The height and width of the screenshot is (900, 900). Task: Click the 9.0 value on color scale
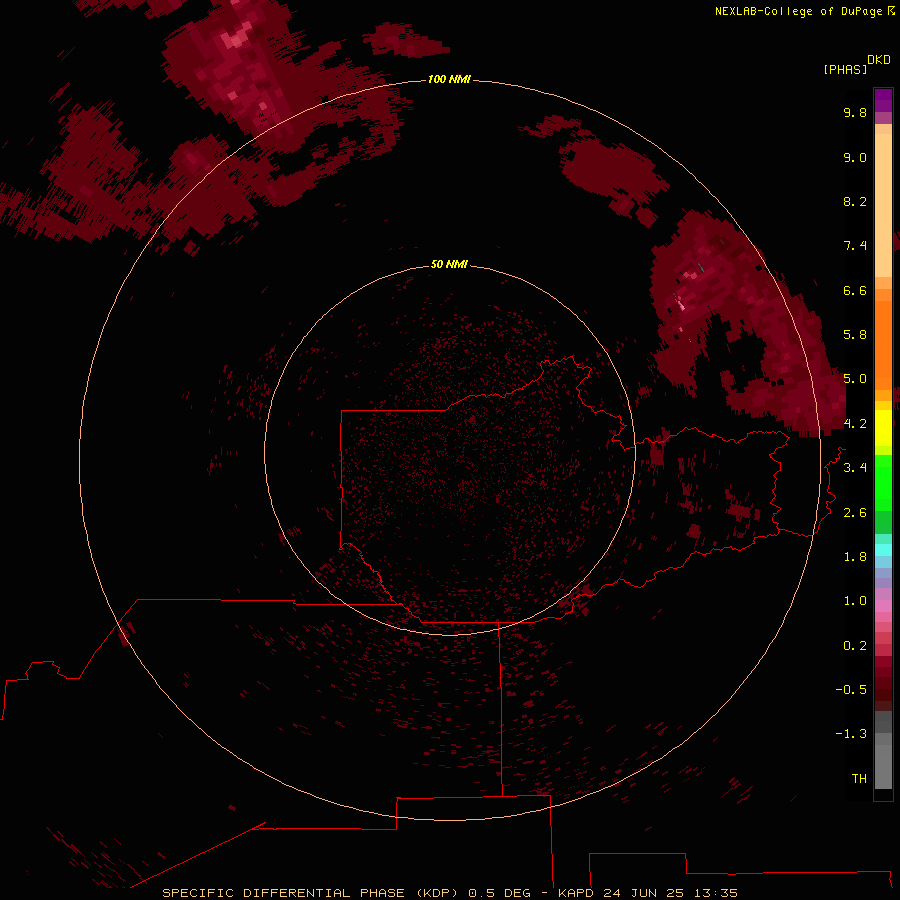click(855, 157)
